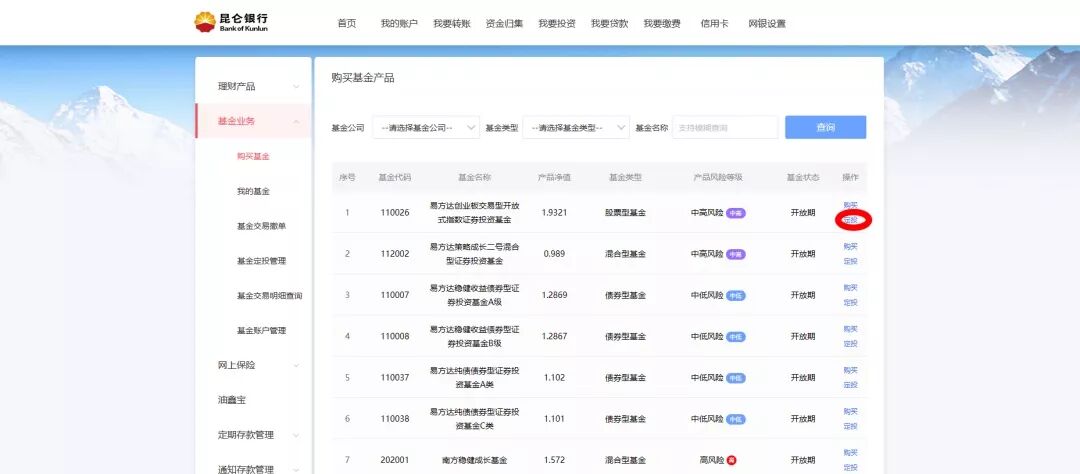Open the 信用卡 menu
The height and width of the screenshot is (474, 1080).
coord(714,23)
